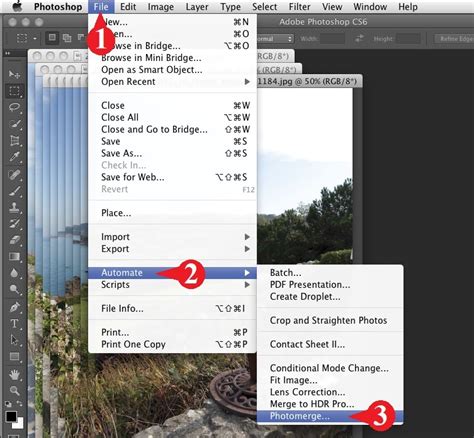
Task: Choose Create Droplet
Action: click(x=330, y=296)
